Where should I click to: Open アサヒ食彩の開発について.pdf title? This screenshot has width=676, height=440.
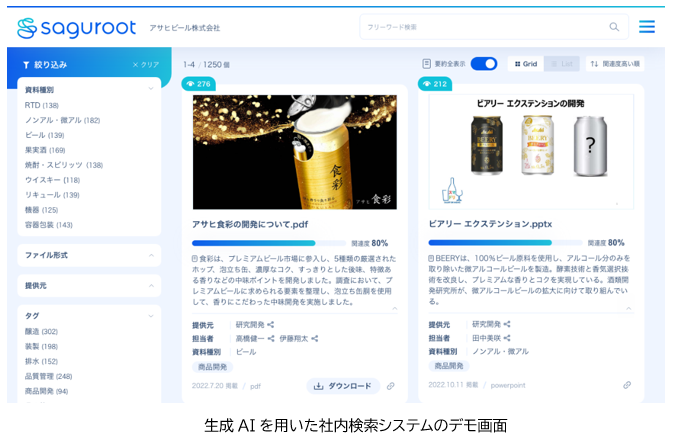250,224
